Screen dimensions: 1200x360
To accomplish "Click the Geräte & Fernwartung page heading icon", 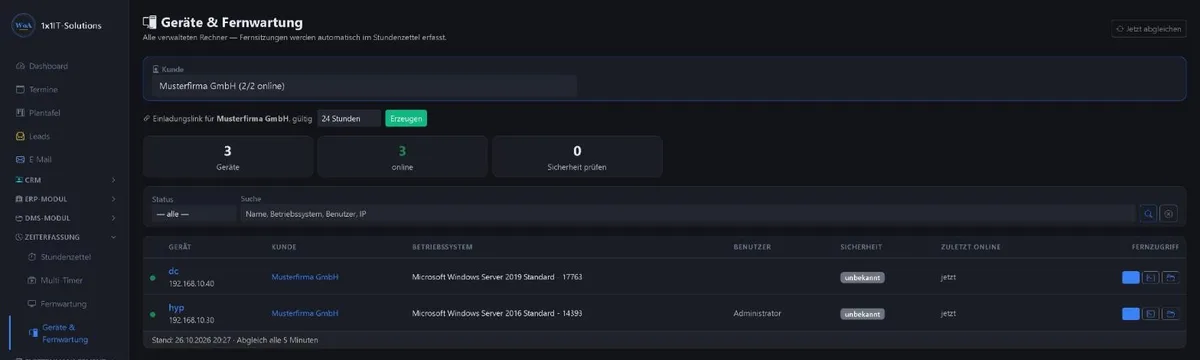I will click(x=149, y=21).
